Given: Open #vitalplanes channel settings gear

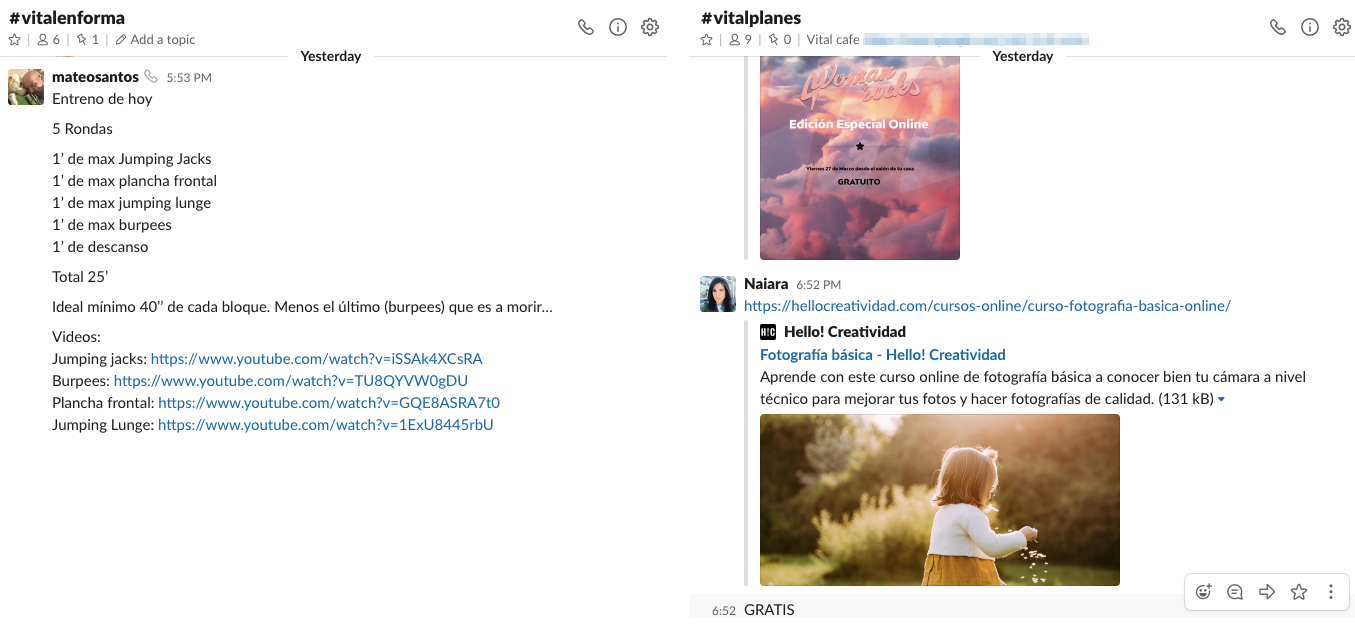Looking at the screenshot, I should pos(1342,27).
